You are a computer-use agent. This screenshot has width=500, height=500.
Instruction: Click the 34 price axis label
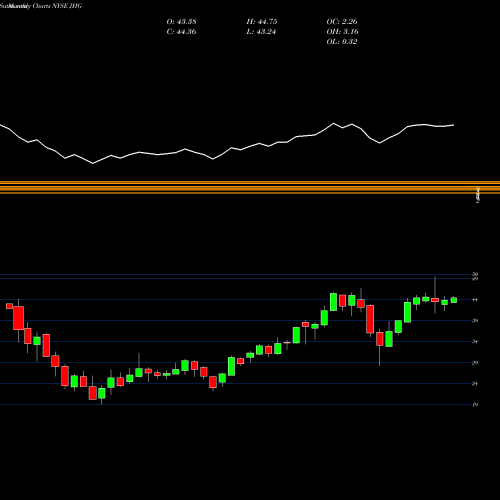[x=475, y=342]
